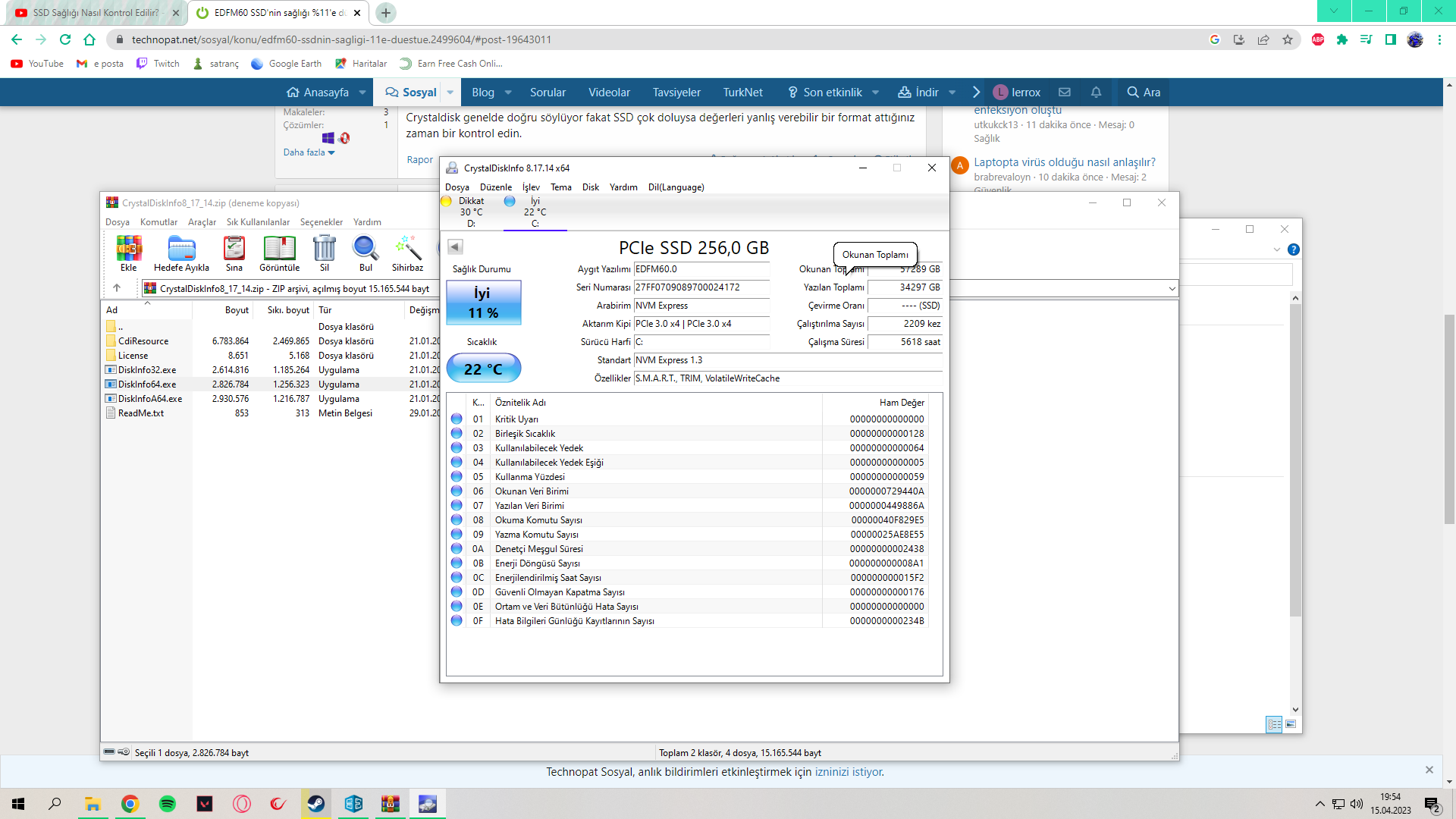Viewport: 1456px width, 819px height.
Task: Open WinRAR address path dropdown arrow
Action: click(x=1172, y=288)
